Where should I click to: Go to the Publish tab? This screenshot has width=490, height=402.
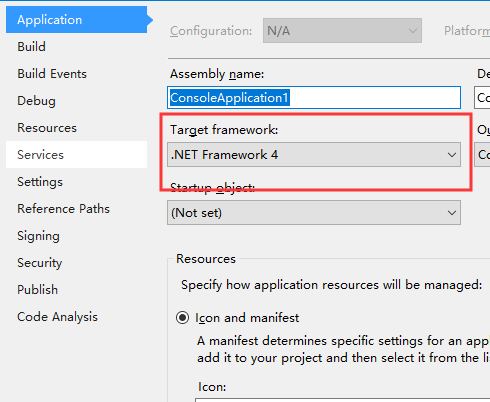tap(76, 290)
